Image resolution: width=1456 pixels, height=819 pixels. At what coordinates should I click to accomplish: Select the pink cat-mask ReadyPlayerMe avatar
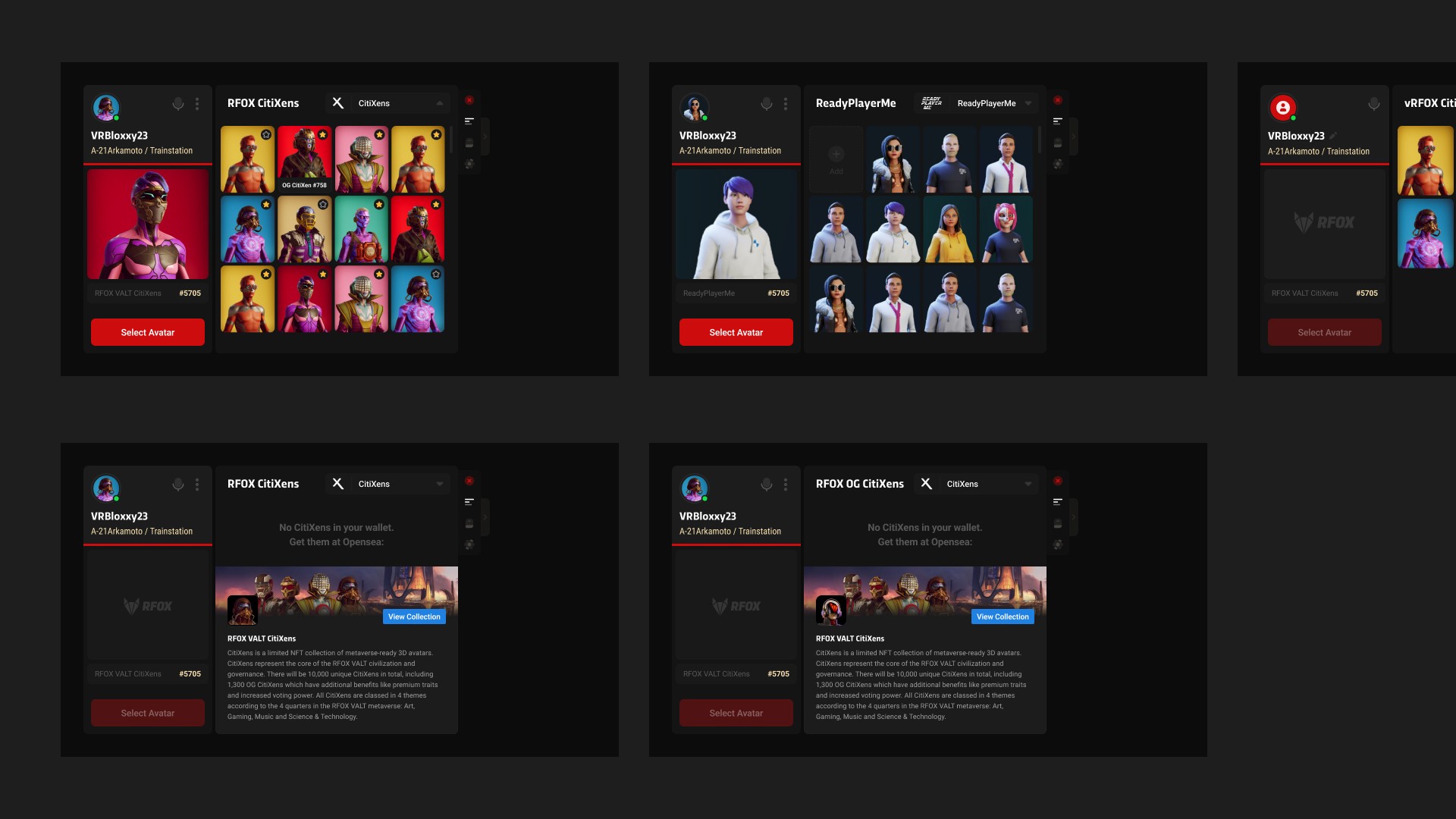(x=1006, y=230)
